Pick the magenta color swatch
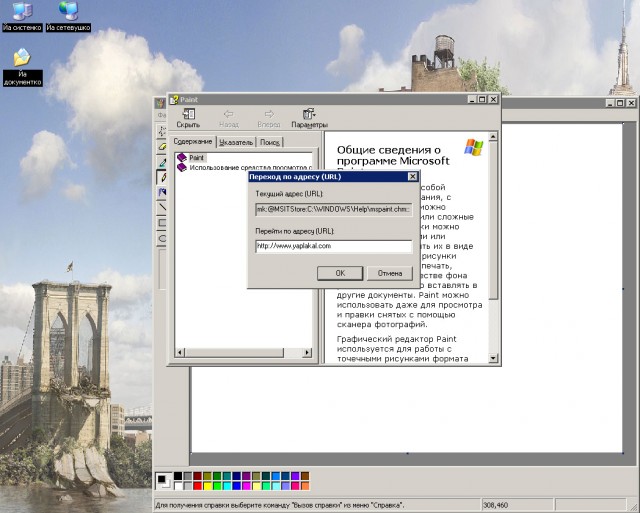640x513 pixels. [247, 486]
